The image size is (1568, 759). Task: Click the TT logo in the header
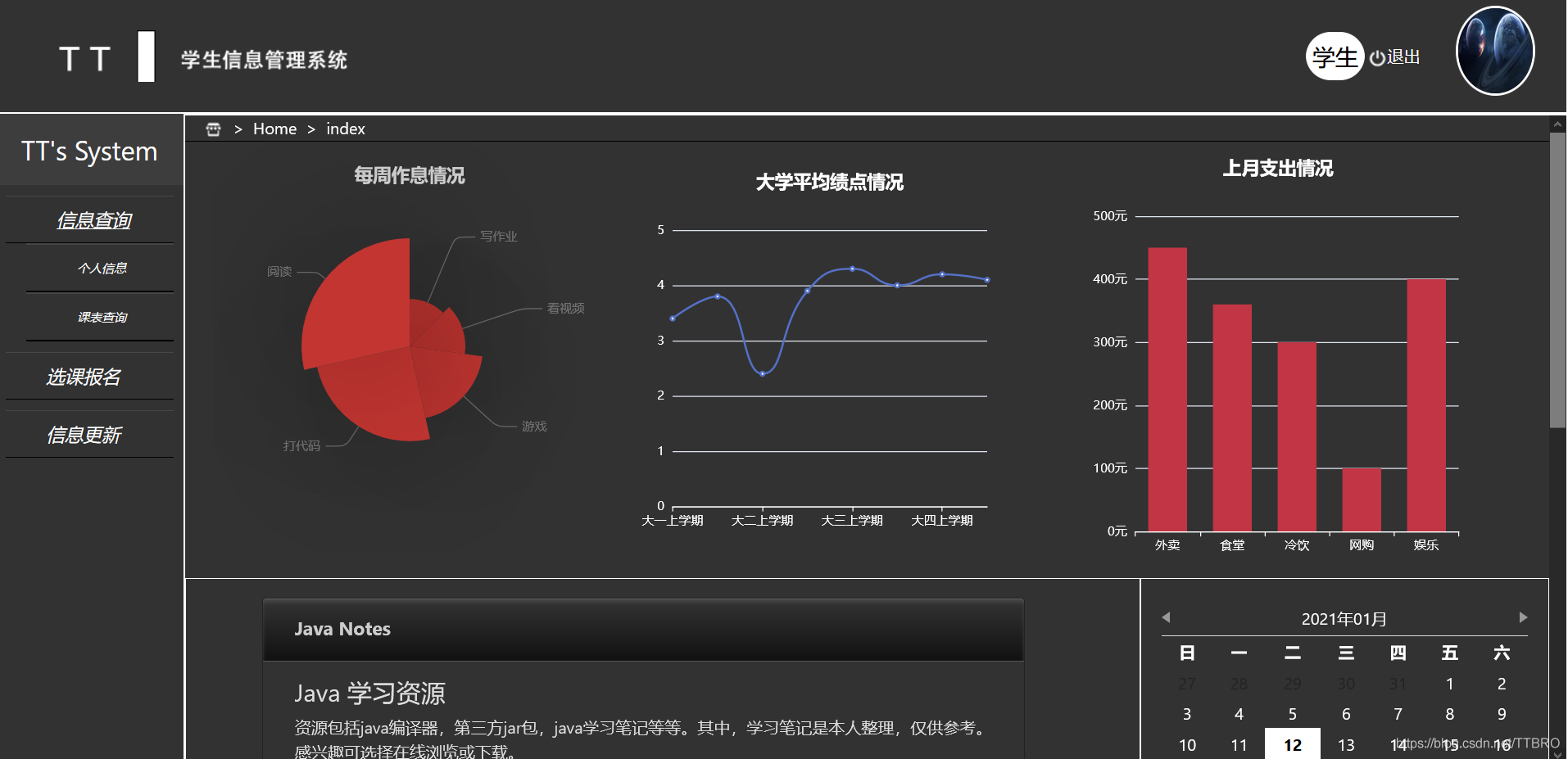click(x=85, y=59)
